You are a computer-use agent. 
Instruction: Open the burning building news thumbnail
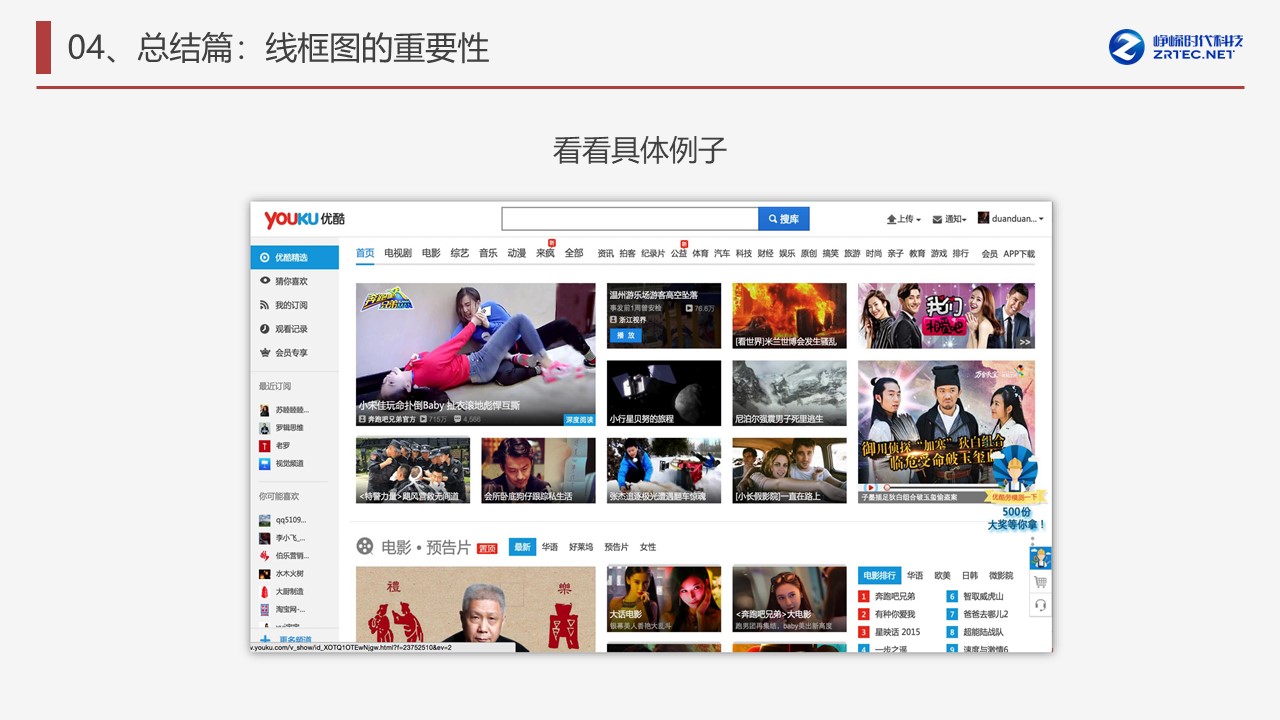789,315
